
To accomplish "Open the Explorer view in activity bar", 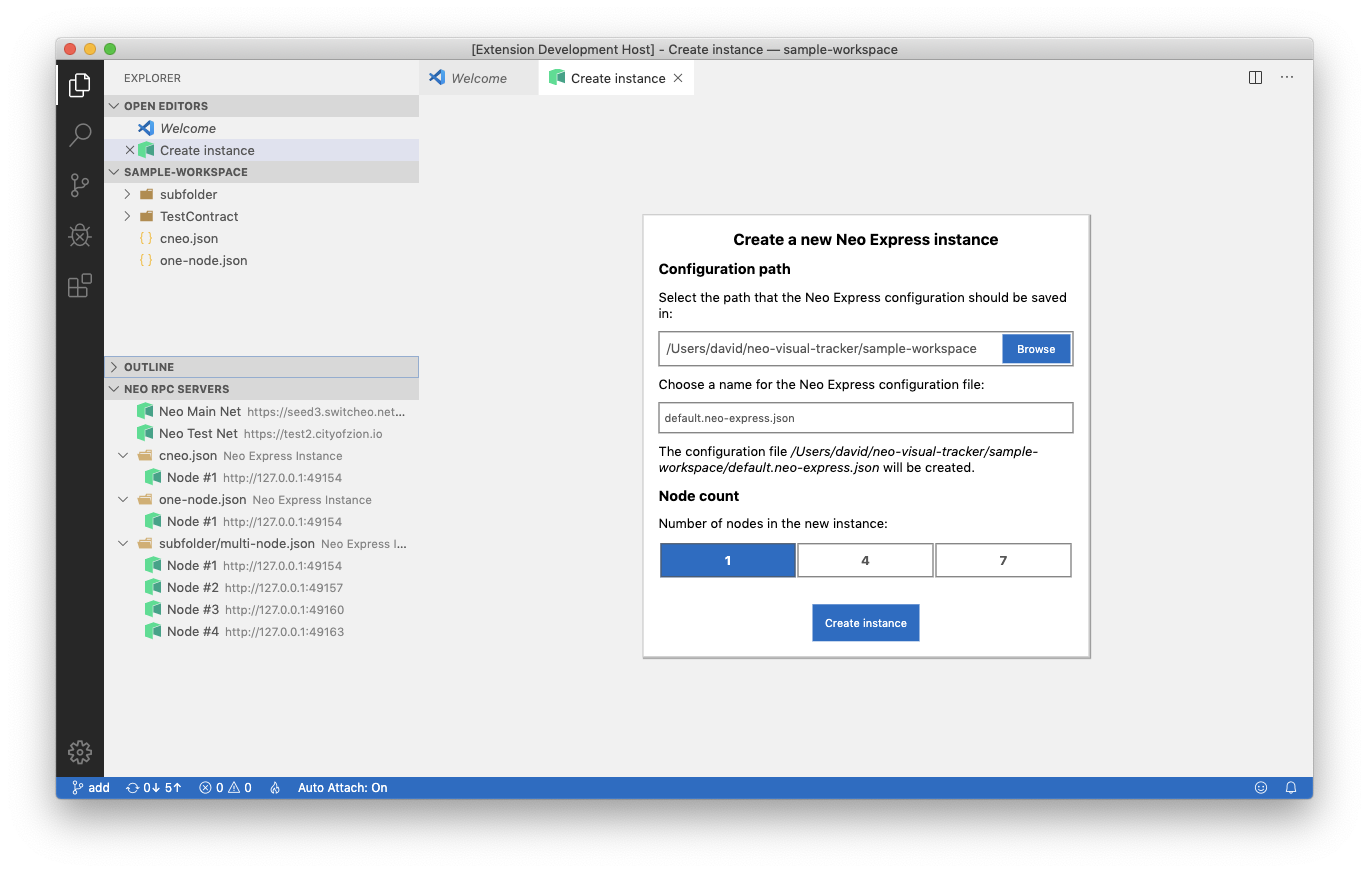I will (x=80, y=86).
